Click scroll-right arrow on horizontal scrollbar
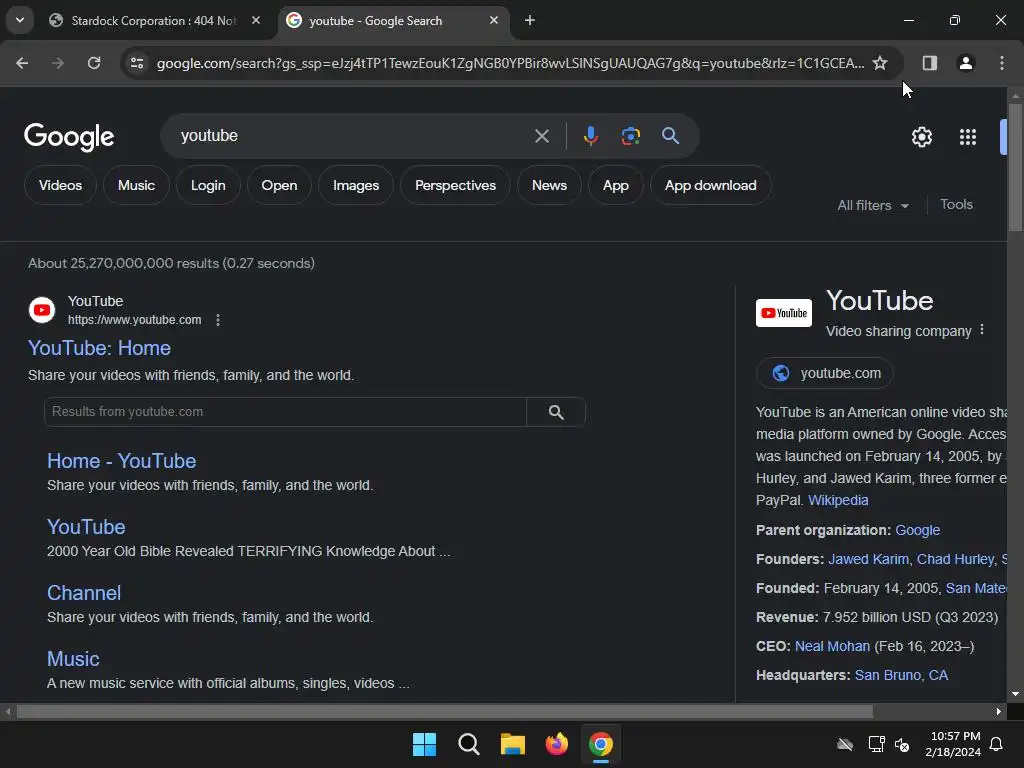The height and width of the screenshot is (768, 1024). tap(999, 711)
